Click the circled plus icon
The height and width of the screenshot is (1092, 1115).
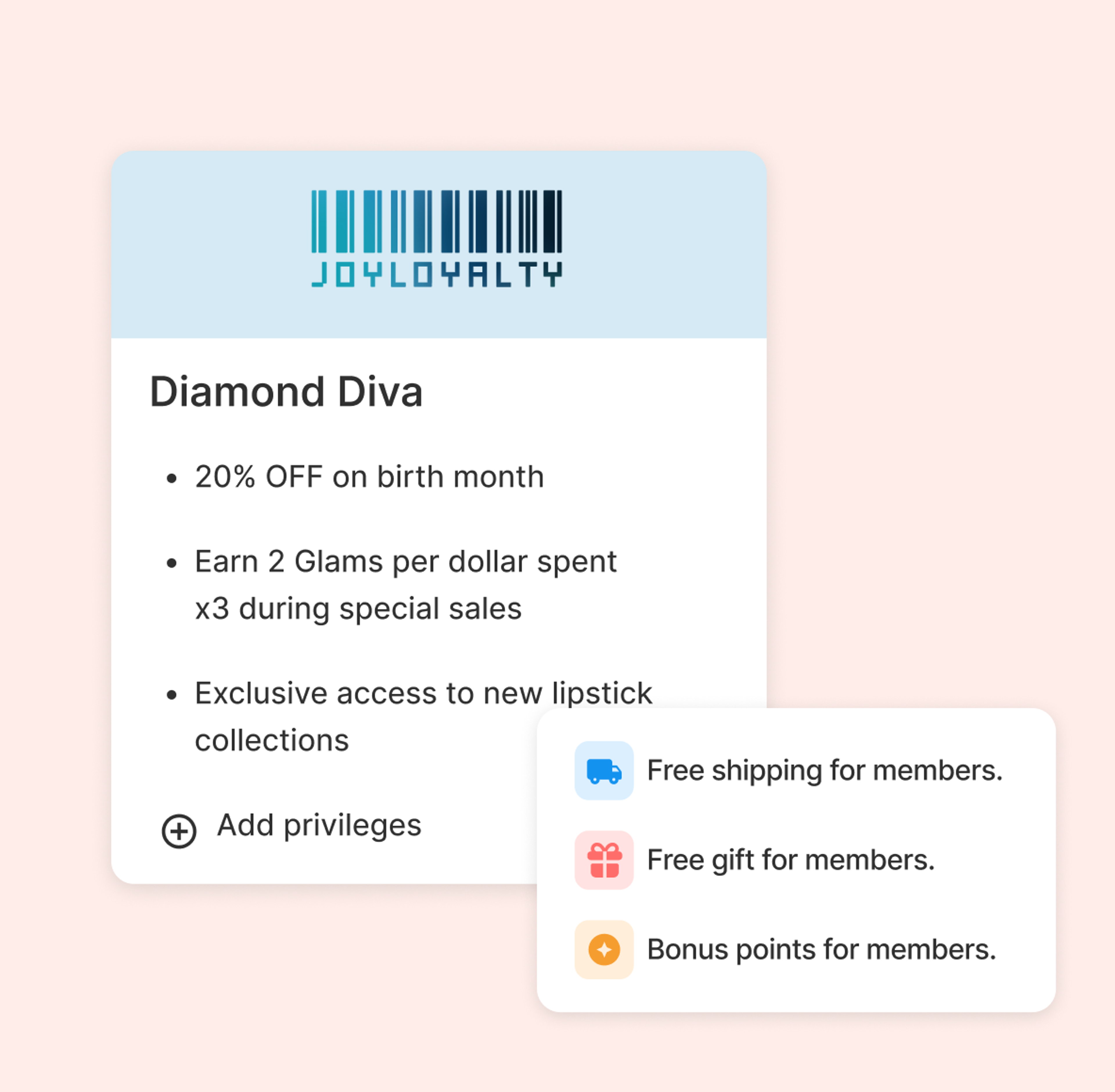click(179, 830)
